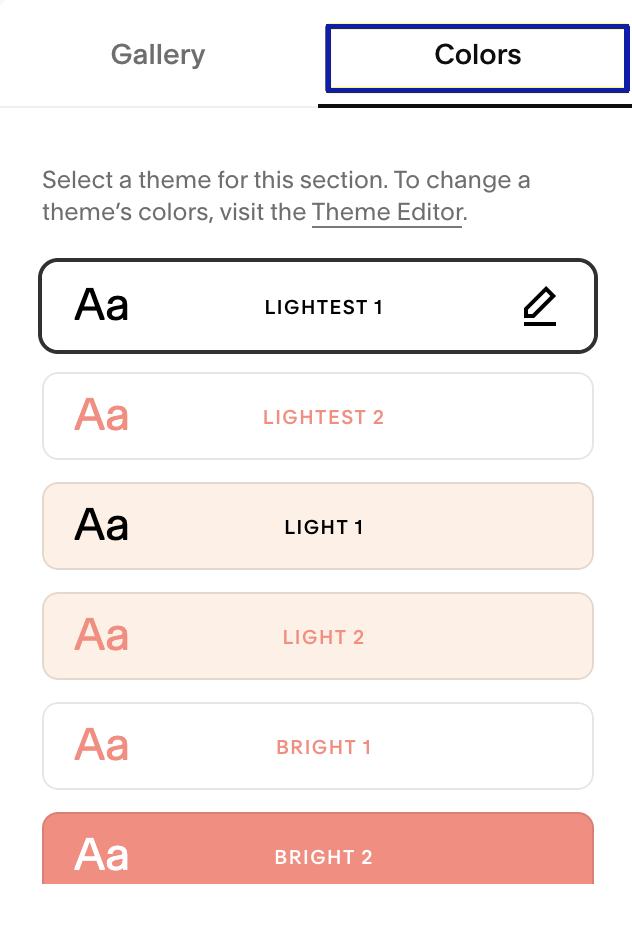The height and width of the screenshot is (942, 632).
Task: Click the Aa preview in Bright 1
Action: pyautogui.click(x=102, y=744)
